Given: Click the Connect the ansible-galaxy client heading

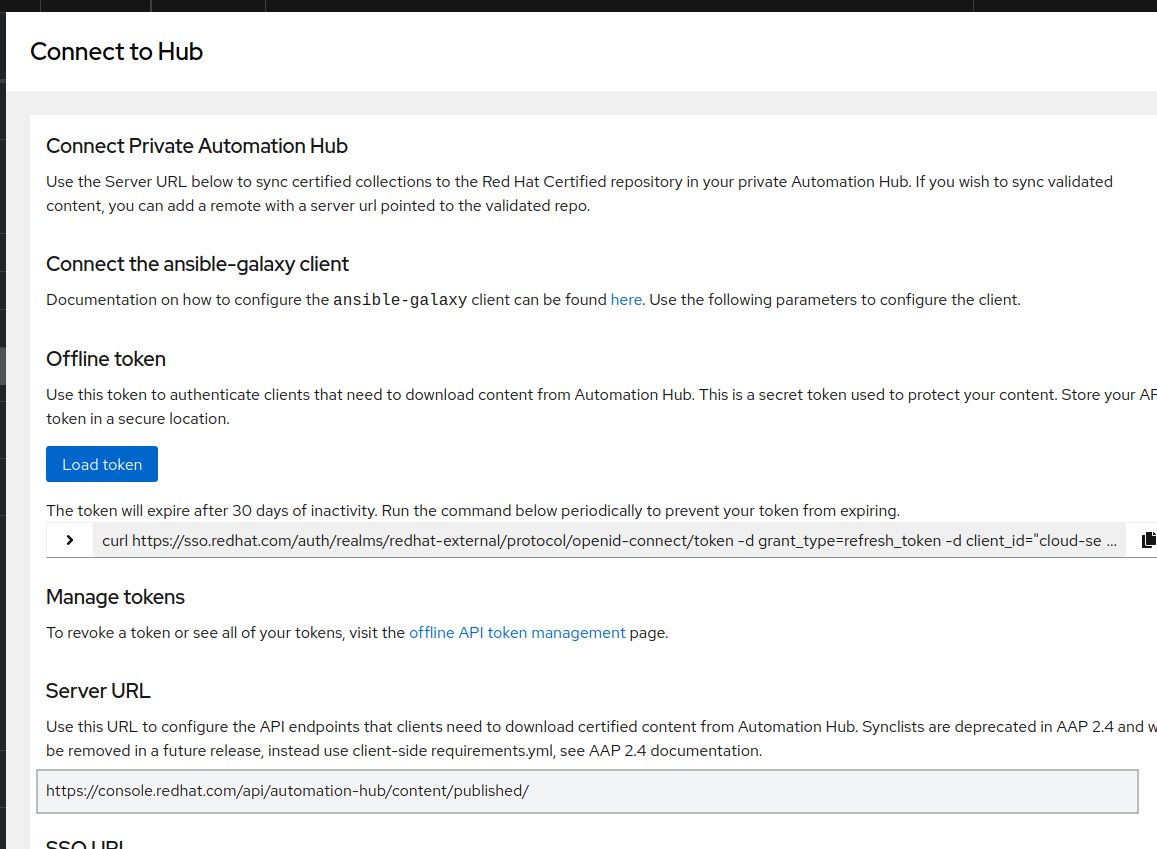Looking at the screenshot, I should point(198,264).
